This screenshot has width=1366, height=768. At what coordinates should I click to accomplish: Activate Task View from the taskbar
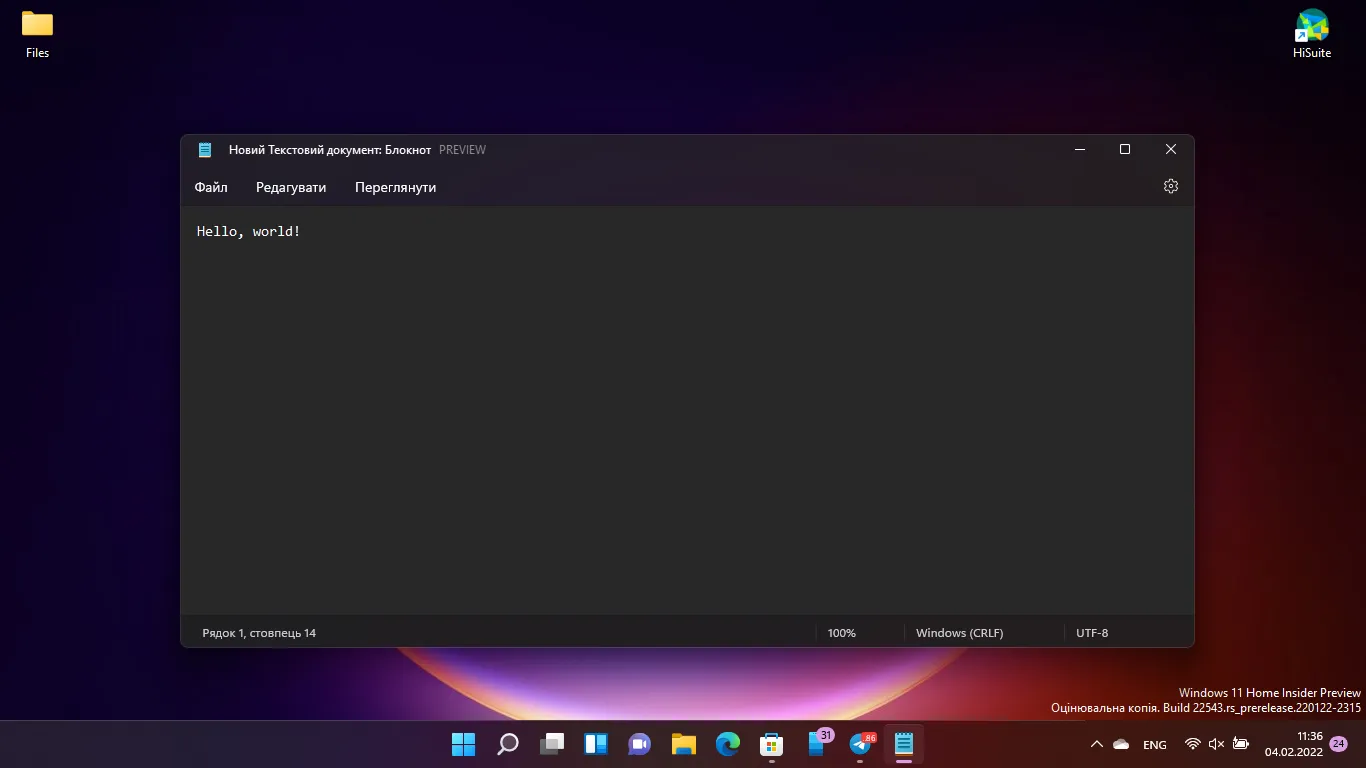[551, 744]
